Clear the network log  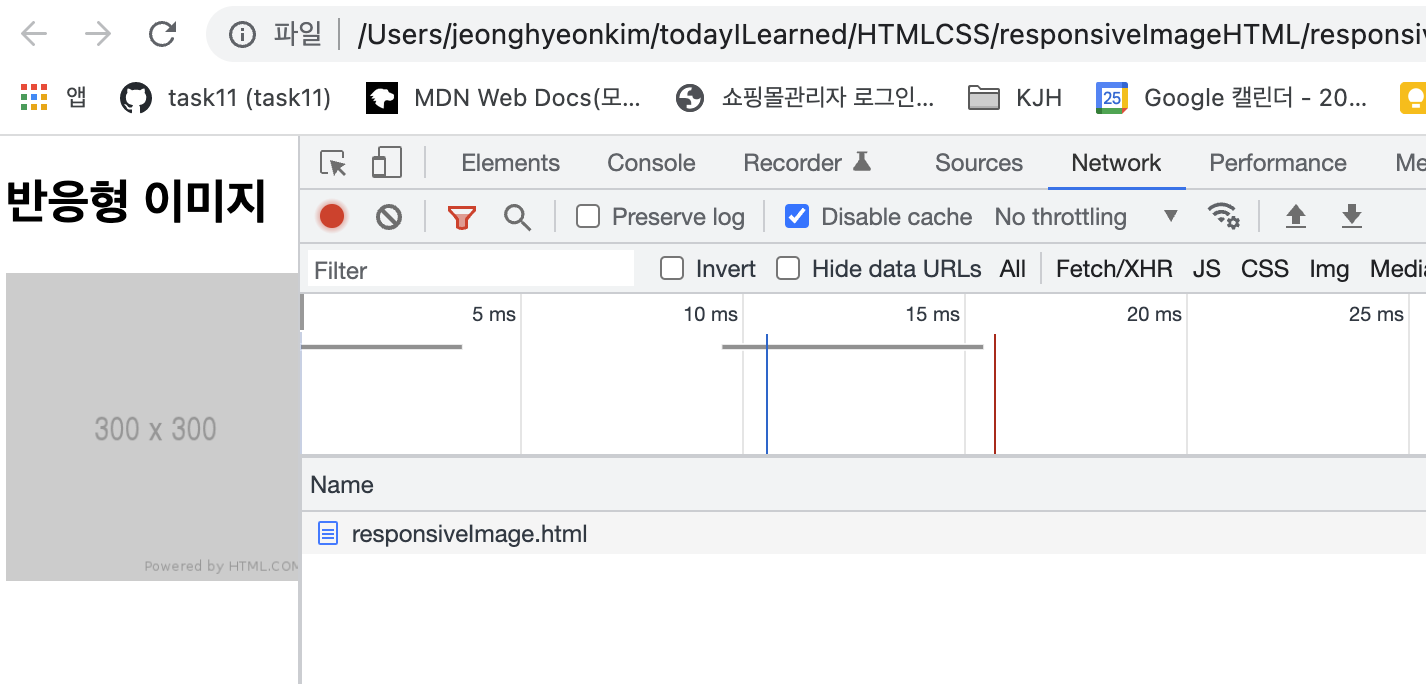(x=389, y=216)
